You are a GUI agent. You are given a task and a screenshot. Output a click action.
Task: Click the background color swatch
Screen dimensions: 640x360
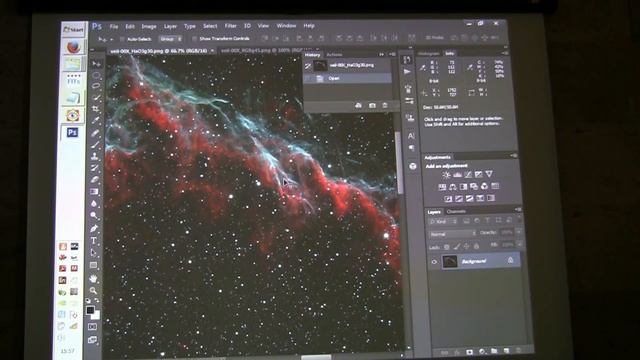[96, 316]
